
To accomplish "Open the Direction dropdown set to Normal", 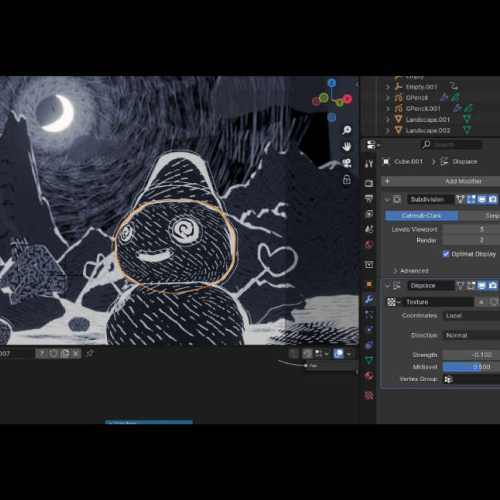I will click(471, 335).
